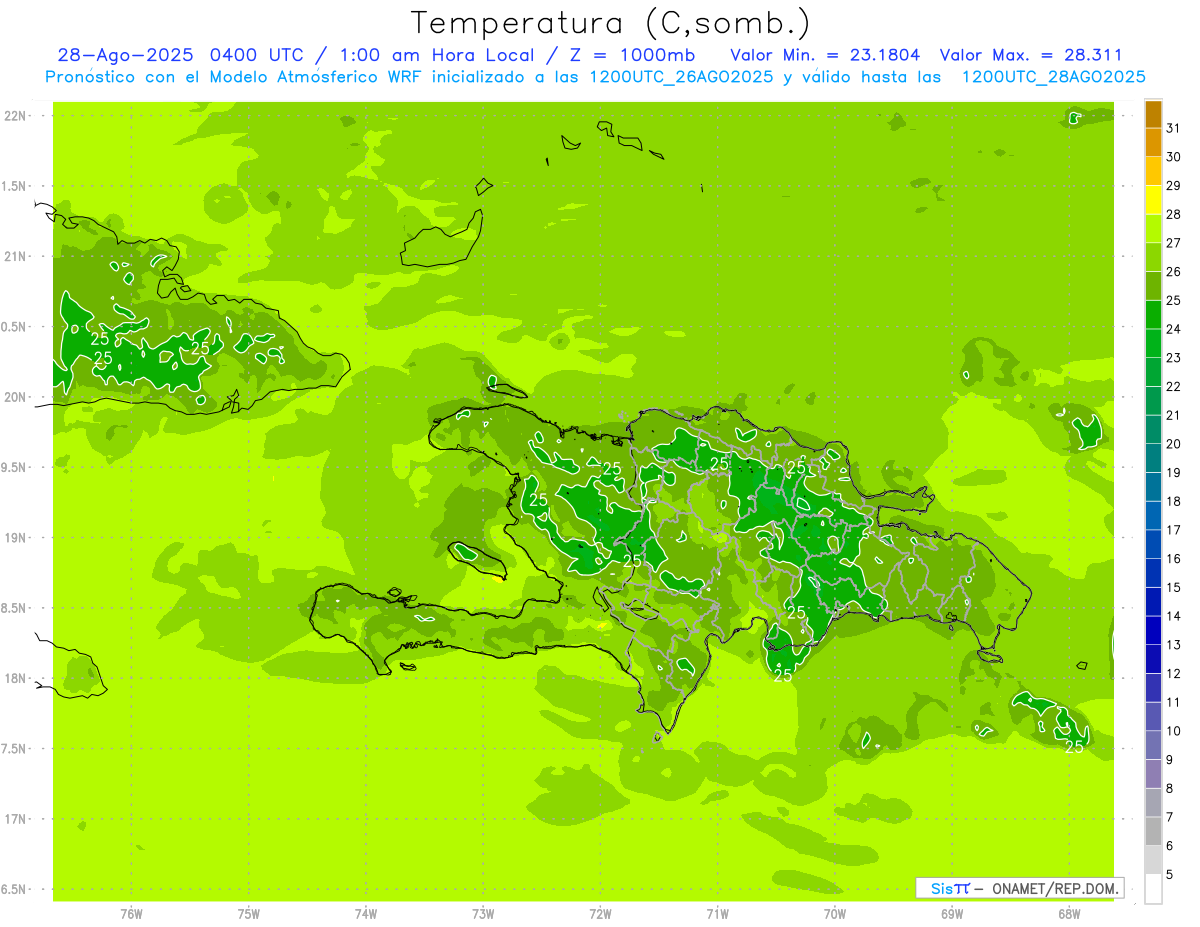1200x927 pixels.
Task: Click the title 'Temperatura (C,somb.)'
Action: tap(610, 23)
